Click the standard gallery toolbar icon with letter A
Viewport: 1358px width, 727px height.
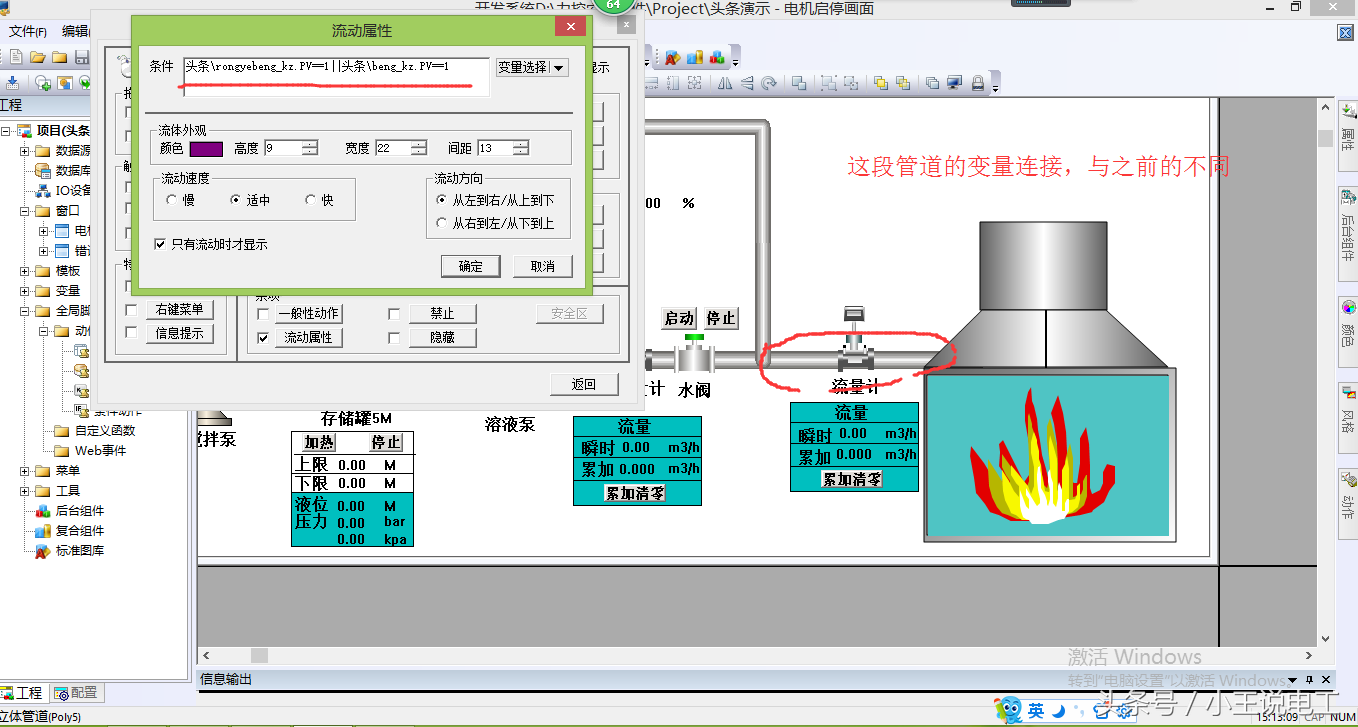[x=673, y=57]
